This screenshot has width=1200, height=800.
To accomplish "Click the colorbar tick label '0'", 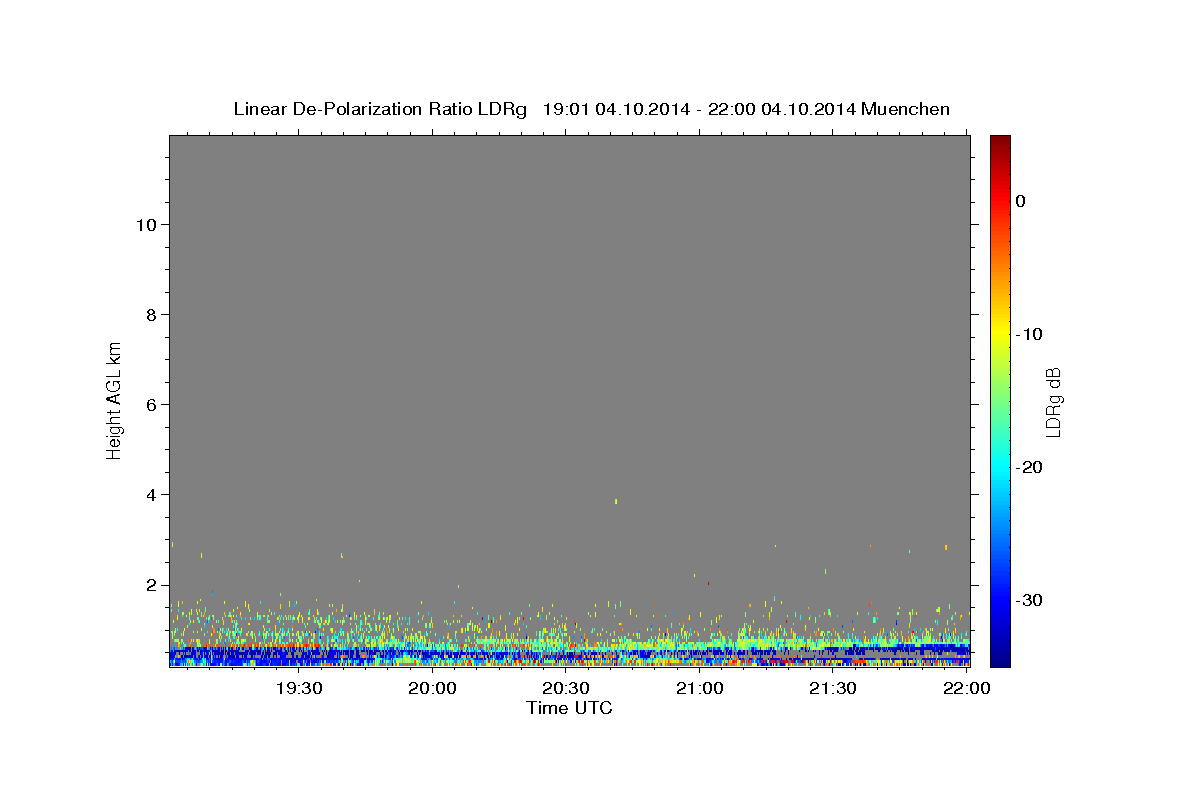I will tap(1020, 201).
